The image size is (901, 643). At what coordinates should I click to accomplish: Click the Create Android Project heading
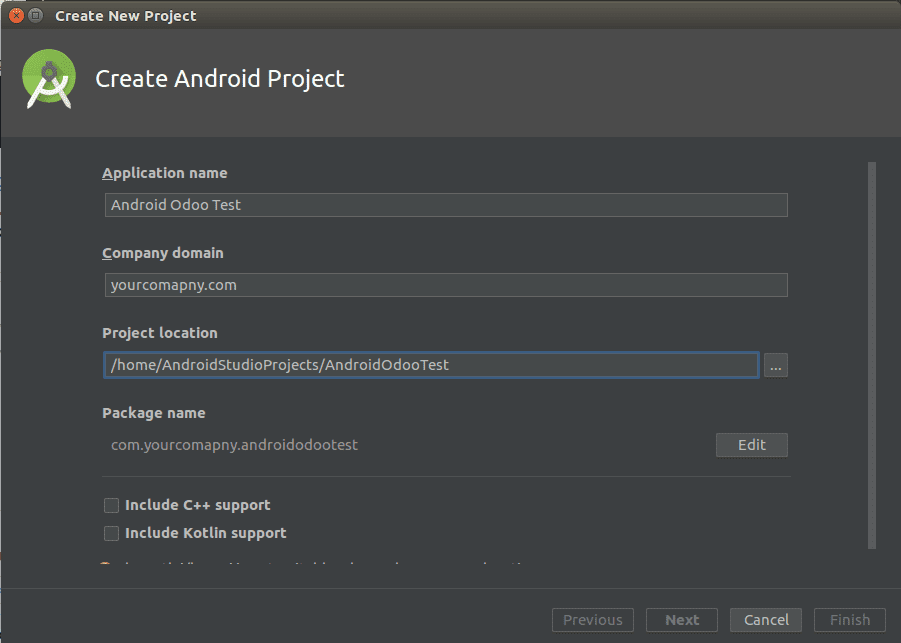point(220,79)
